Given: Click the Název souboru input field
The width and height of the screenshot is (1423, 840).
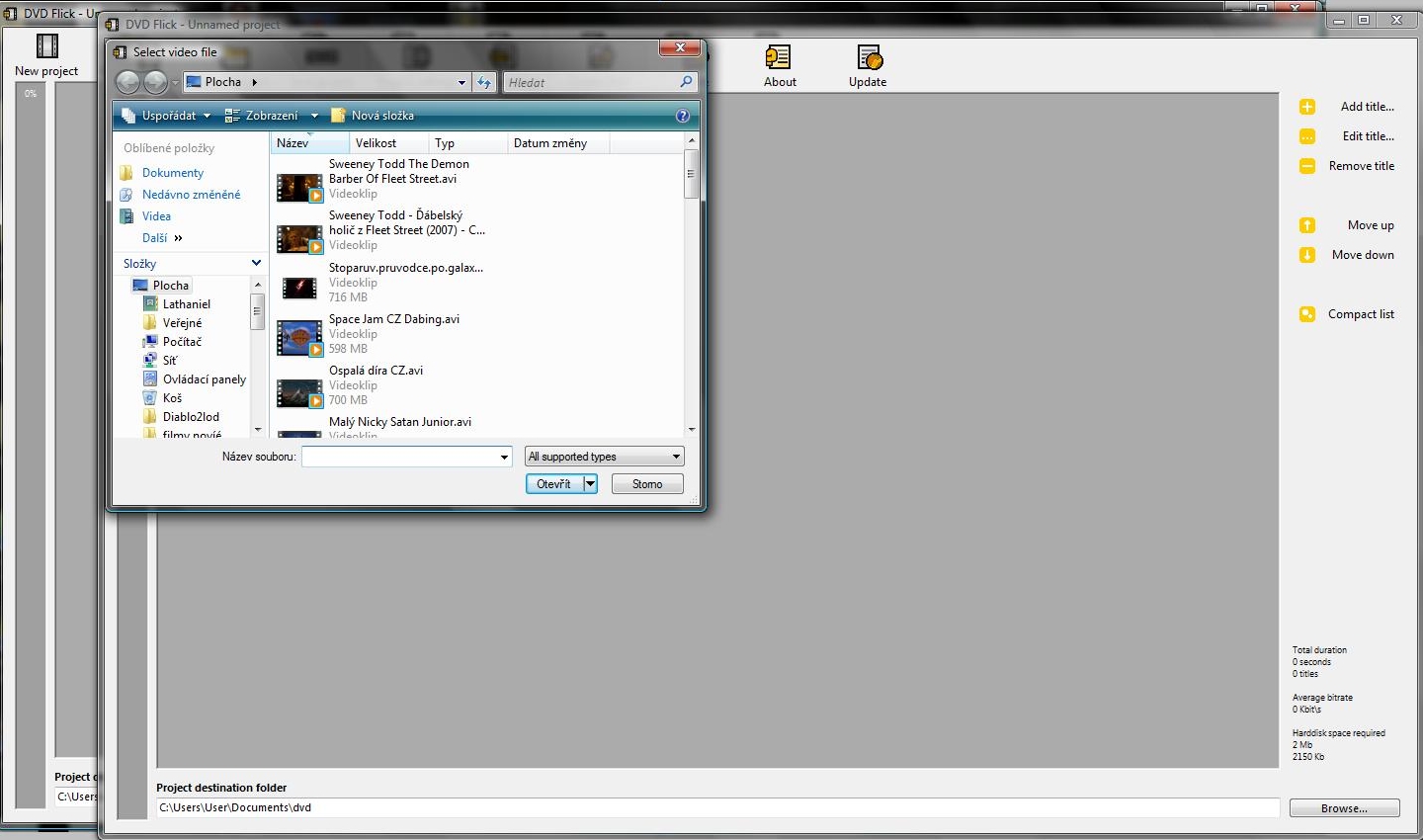Looking at the screenshot, I should [400, 457].
